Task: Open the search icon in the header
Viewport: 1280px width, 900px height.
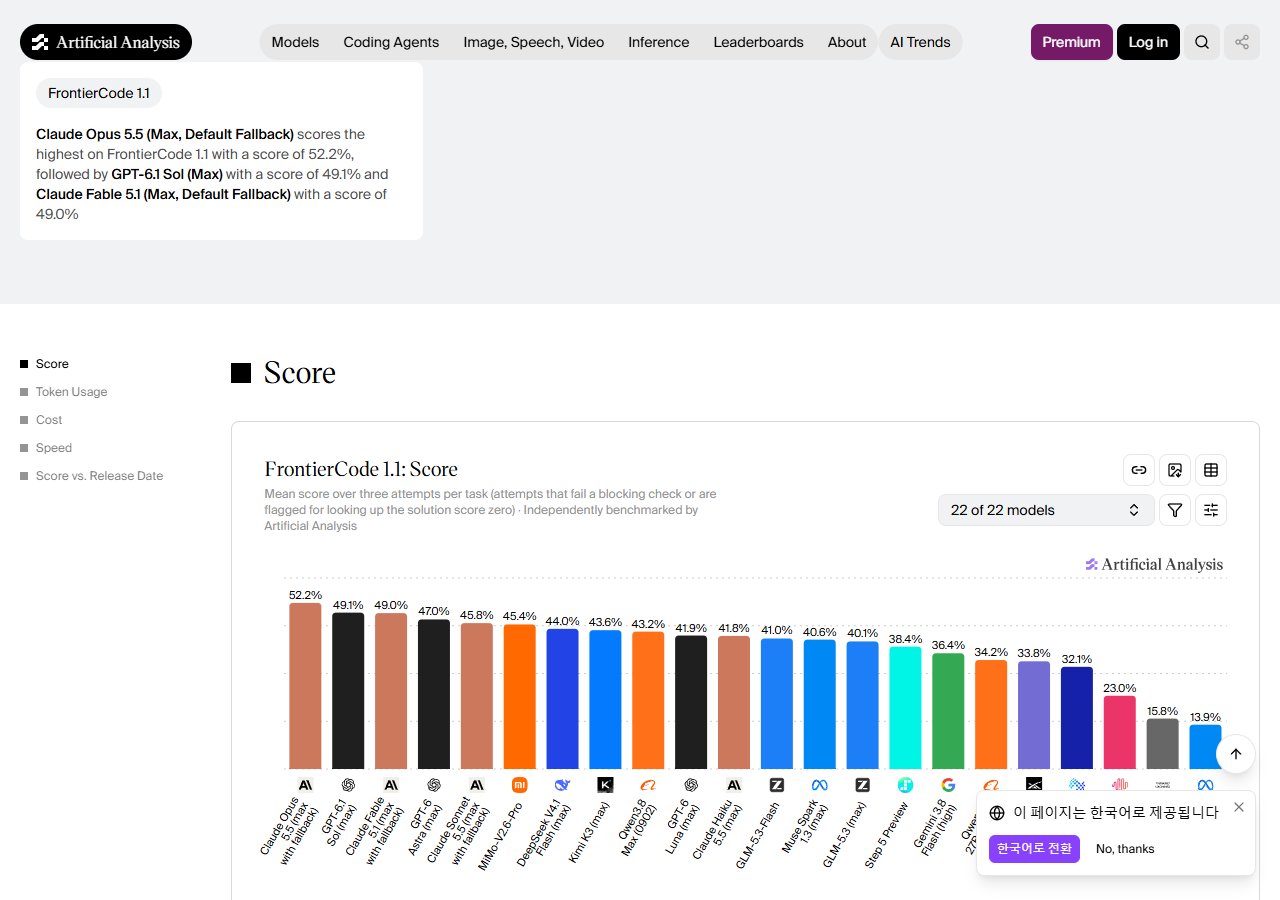Action: (1202, 42)
